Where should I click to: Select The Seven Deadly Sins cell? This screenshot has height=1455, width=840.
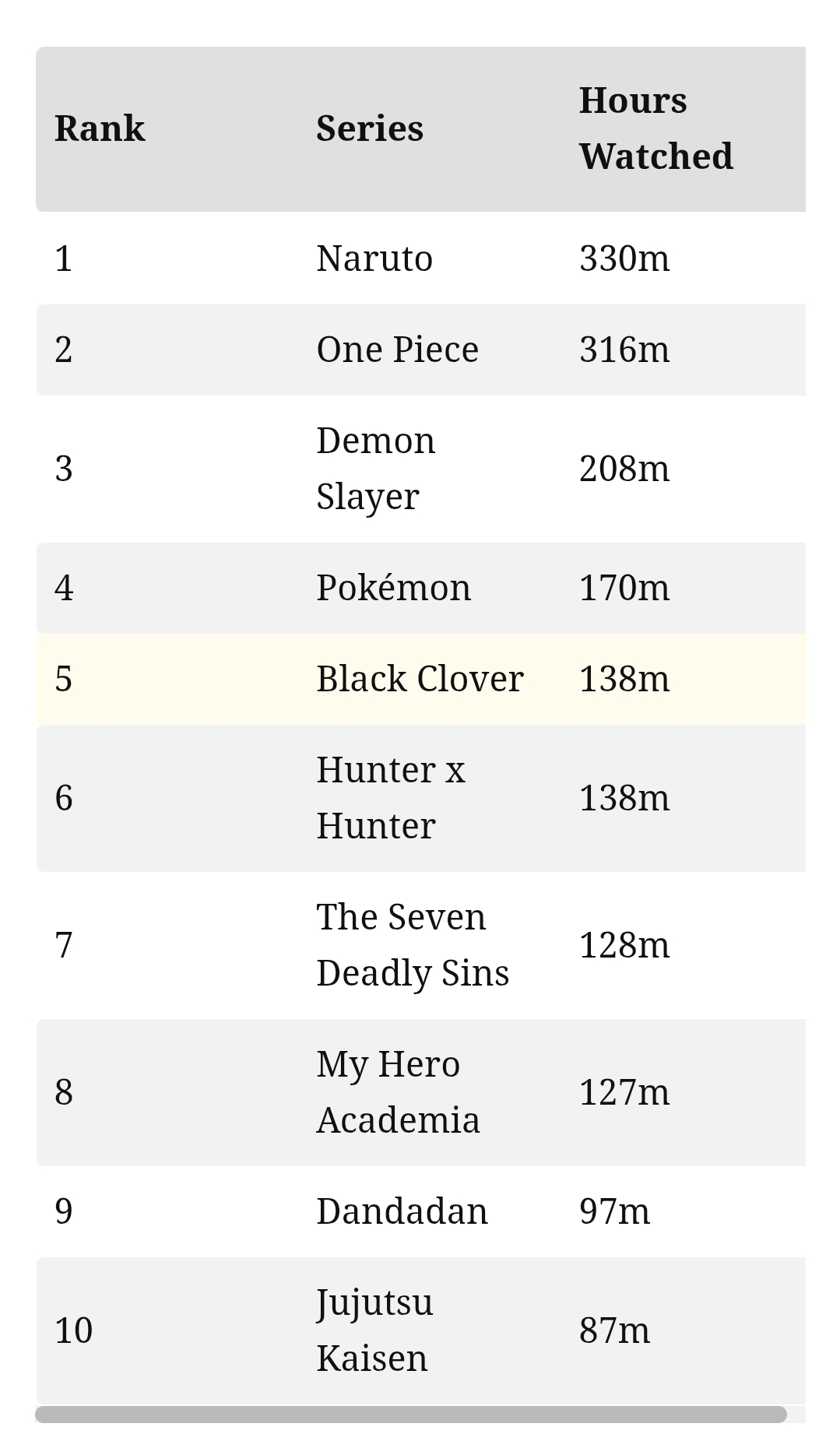(x=413, y=945)
